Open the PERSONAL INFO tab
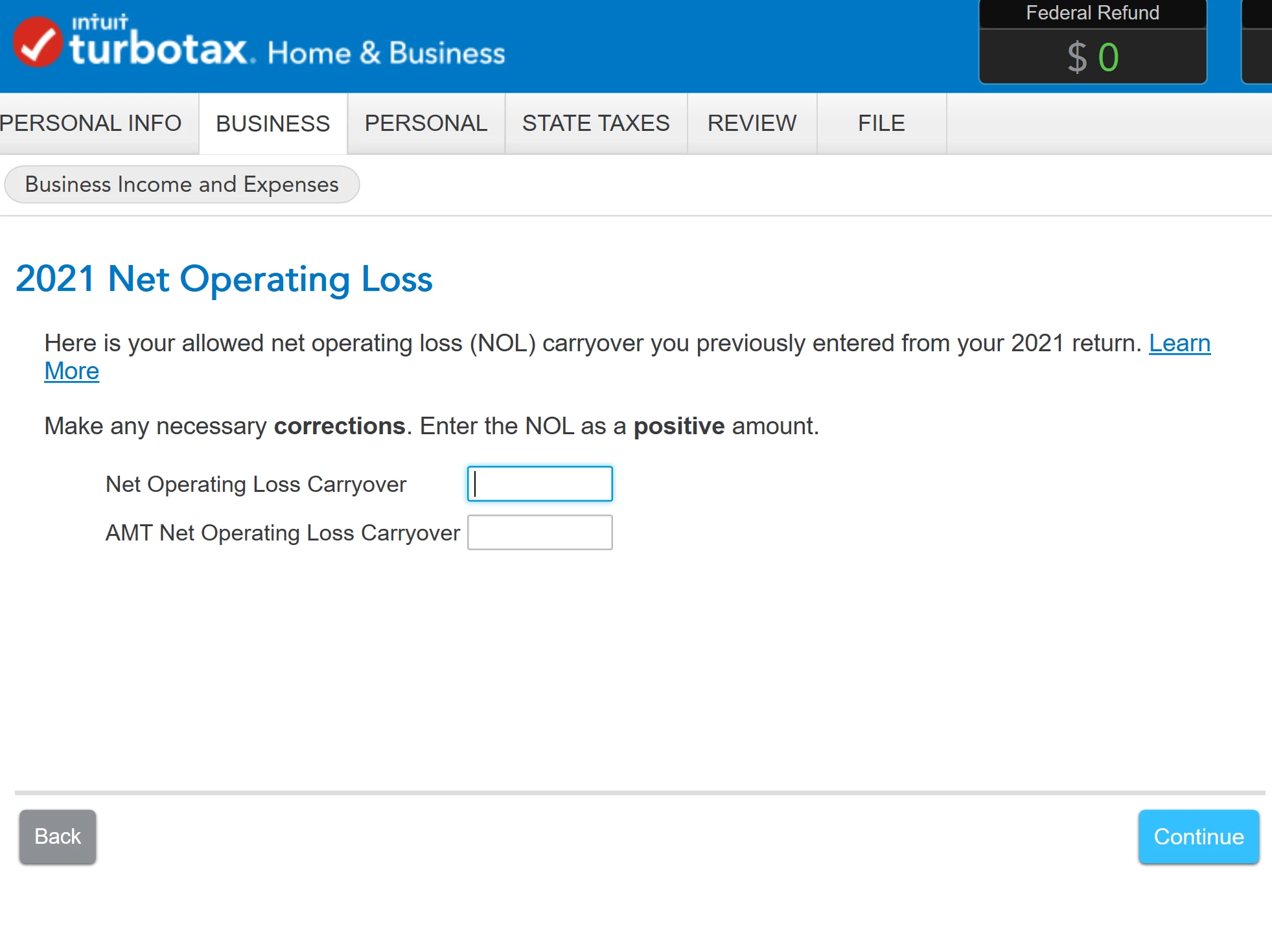 tap(91, 123)
